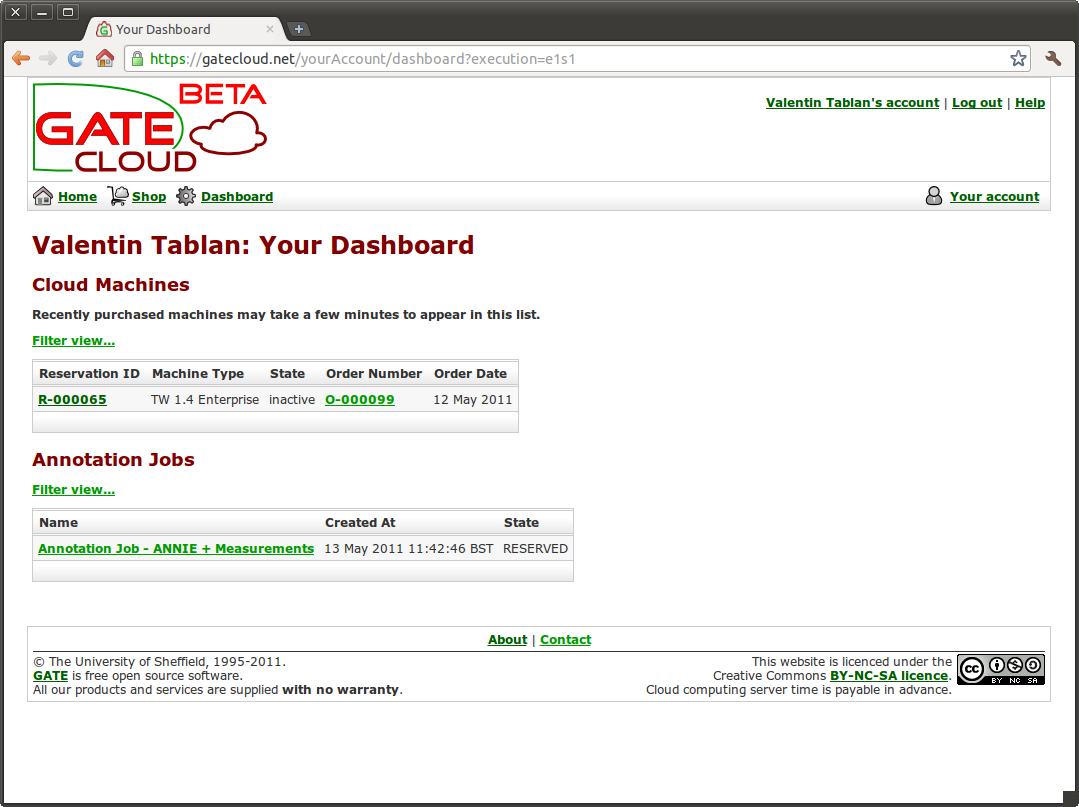1079x807 pixels.
Task: Select the Your Dashboard browser tab
Action: (186, 29)
